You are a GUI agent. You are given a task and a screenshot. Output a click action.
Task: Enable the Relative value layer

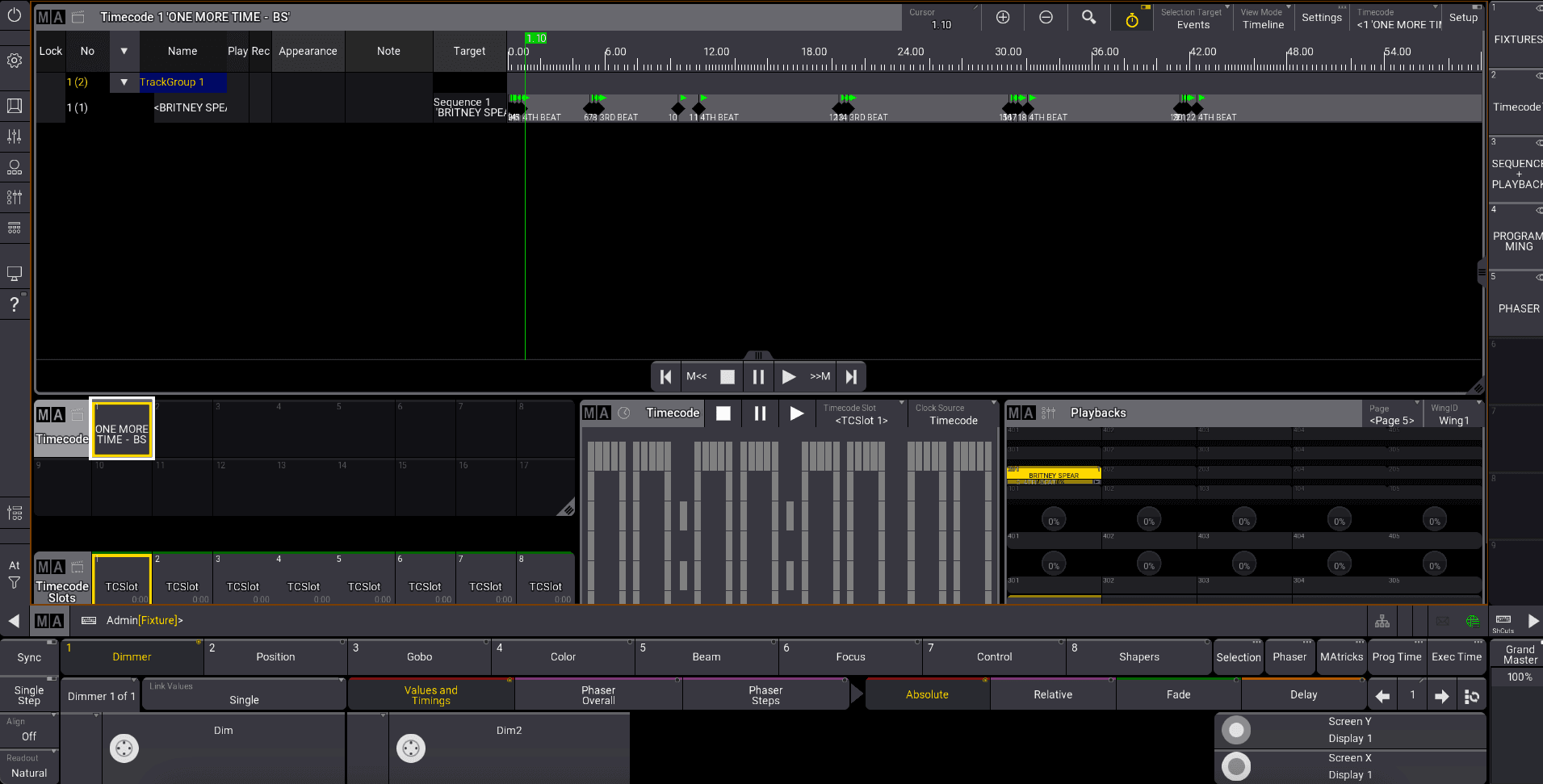coord(1053,694)
